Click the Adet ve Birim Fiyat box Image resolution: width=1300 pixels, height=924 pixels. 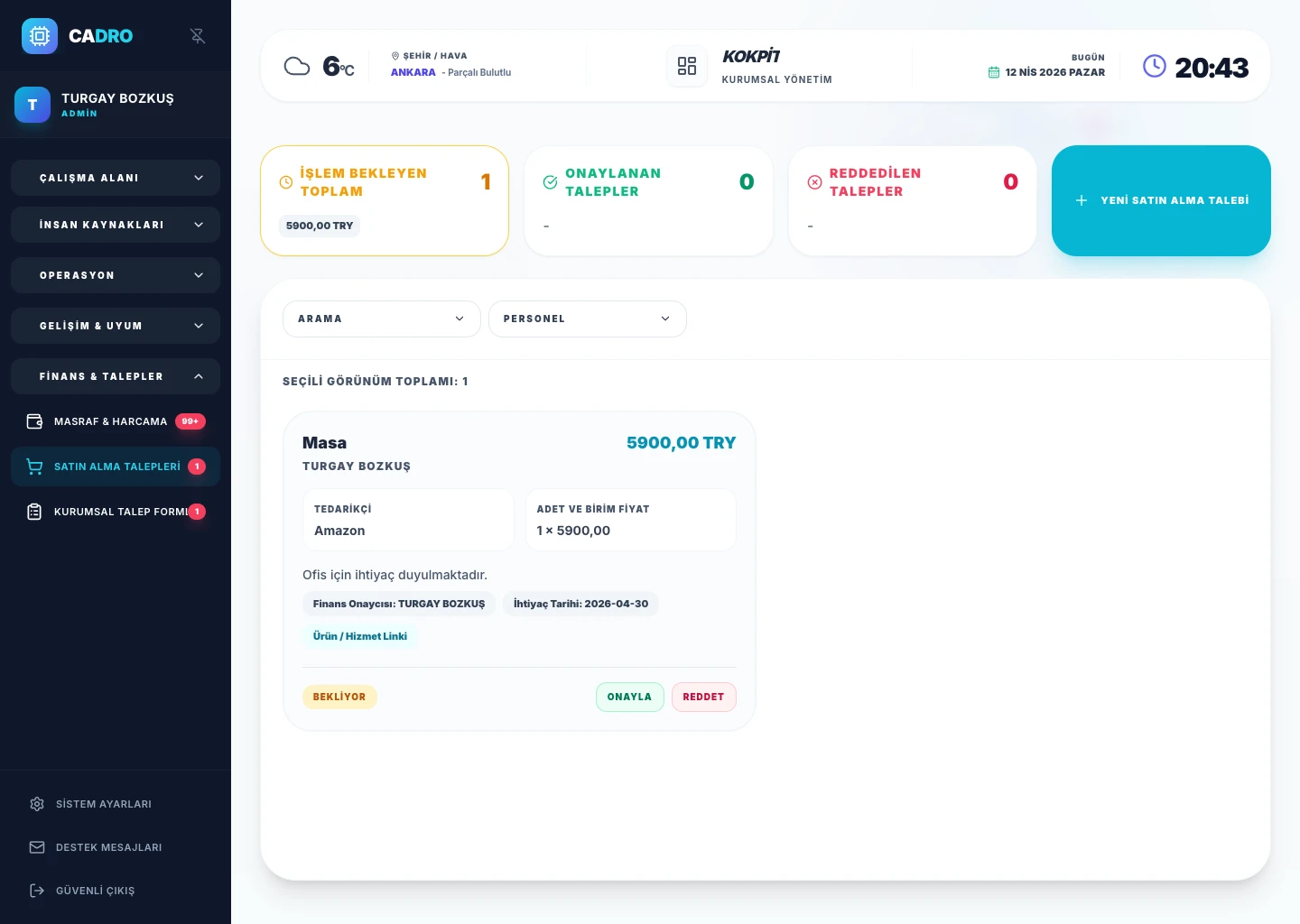coord(631,520)
